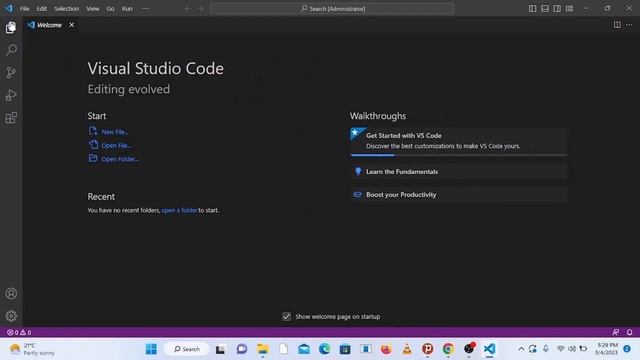
Task: Open the File menu
Action: coord(24,9)
